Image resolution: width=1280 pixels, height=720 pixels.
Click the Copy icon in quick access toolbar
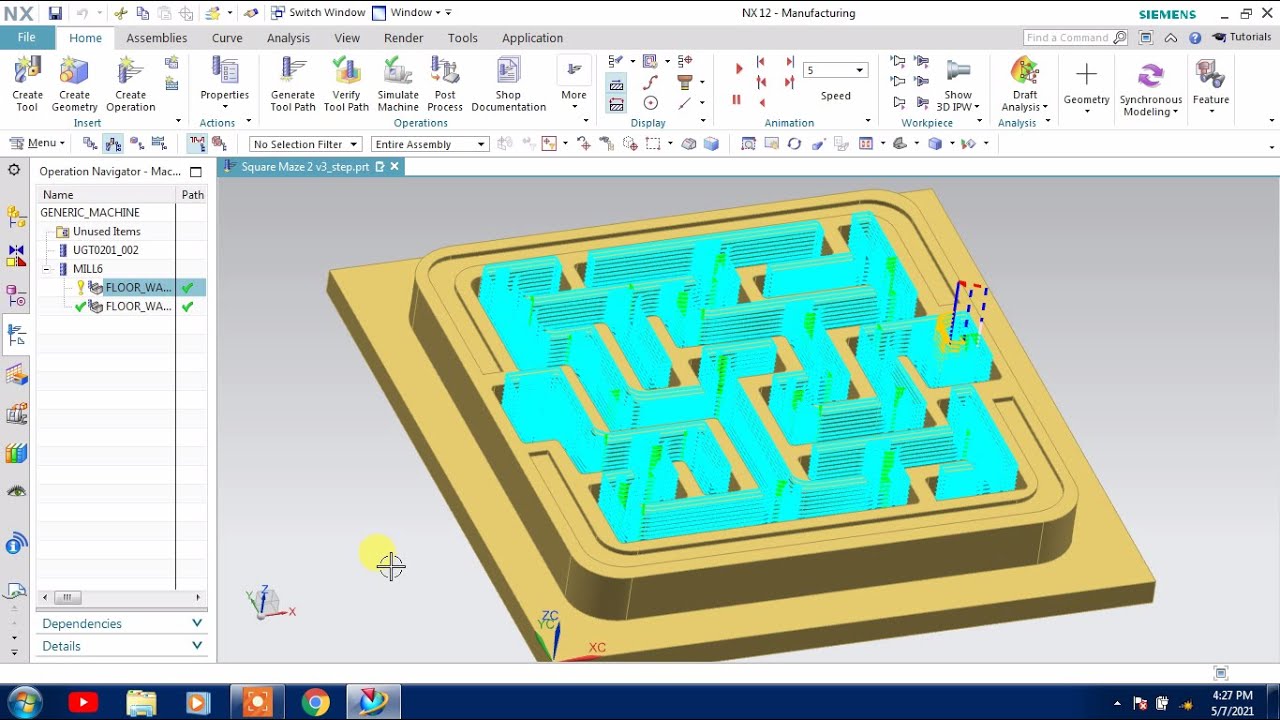tap(142, 13)
